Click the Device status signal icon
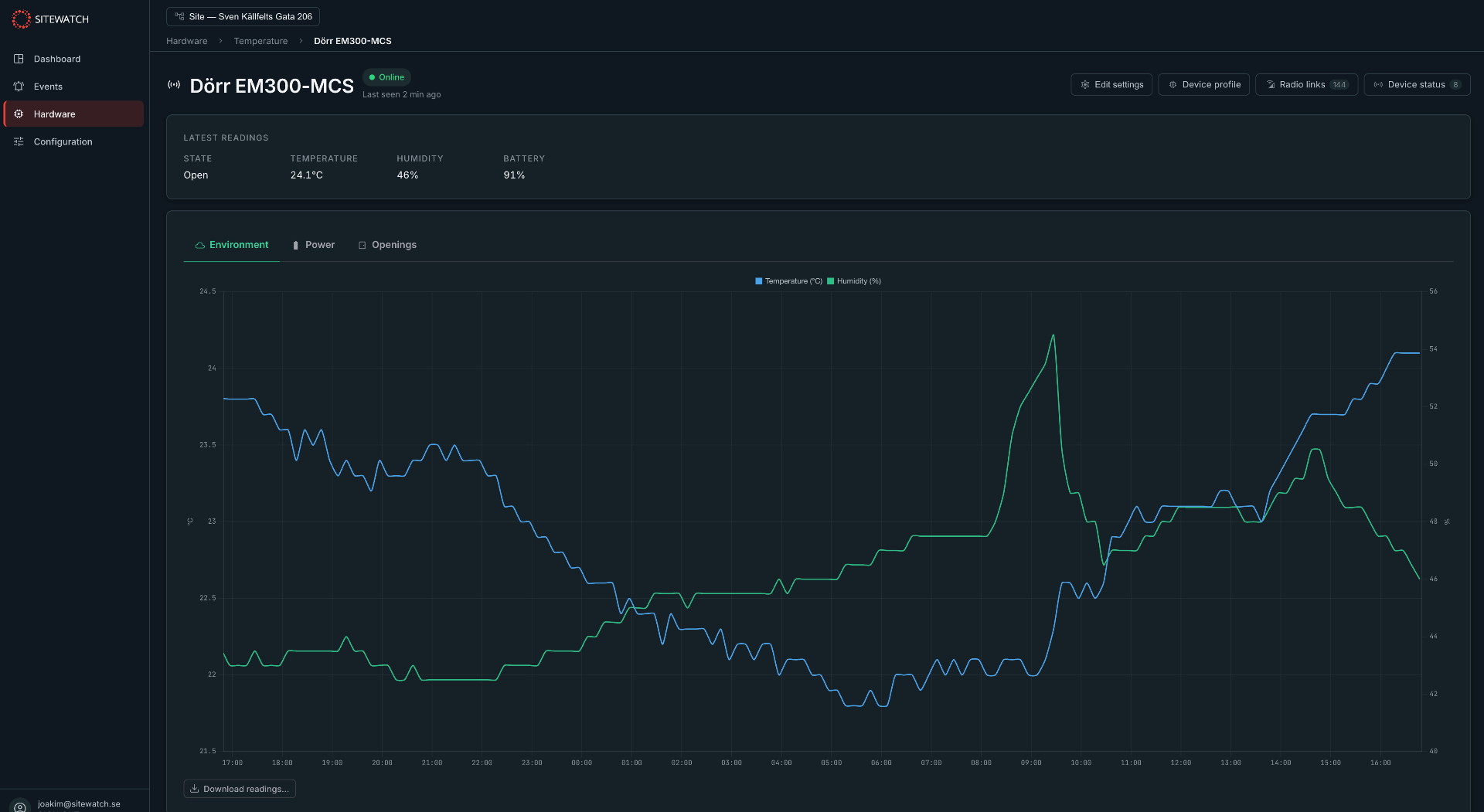Screen dimensions: 1484x812 point(1378,85)
